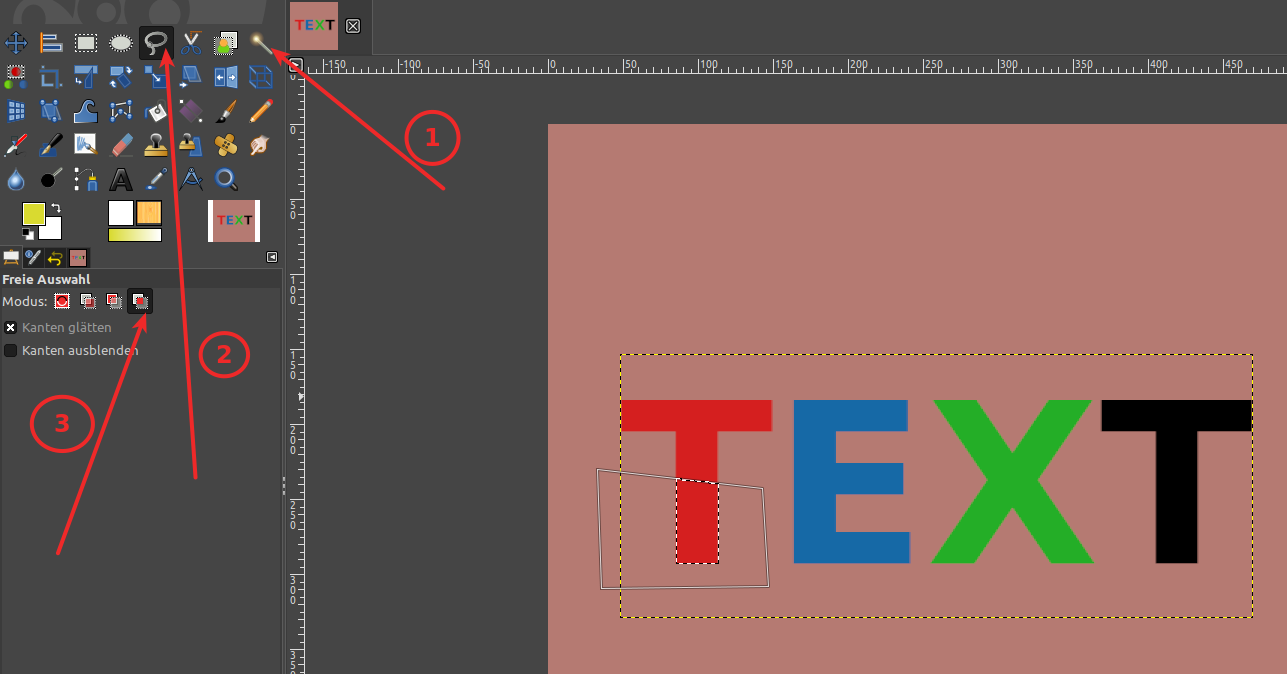
Task: Pick the Paintbrush tool
Action: coord(226,111)
